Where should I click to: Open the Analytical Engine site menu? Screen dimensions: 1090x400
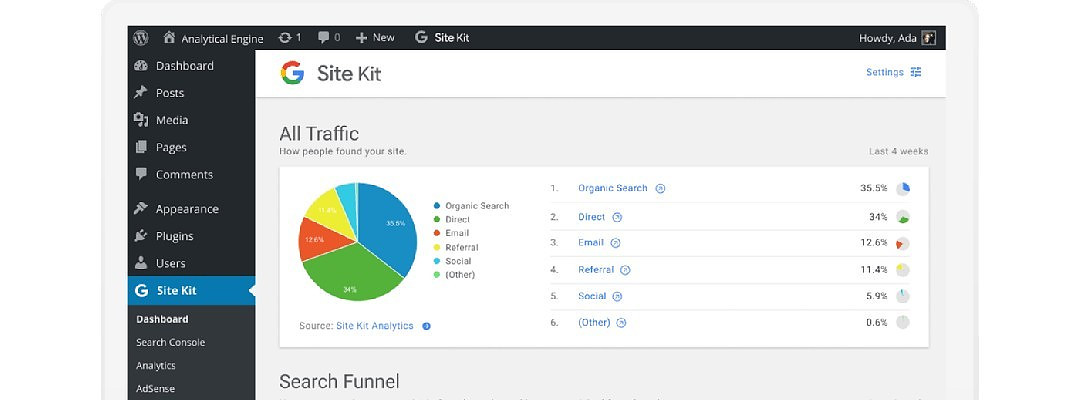[212, 38]
